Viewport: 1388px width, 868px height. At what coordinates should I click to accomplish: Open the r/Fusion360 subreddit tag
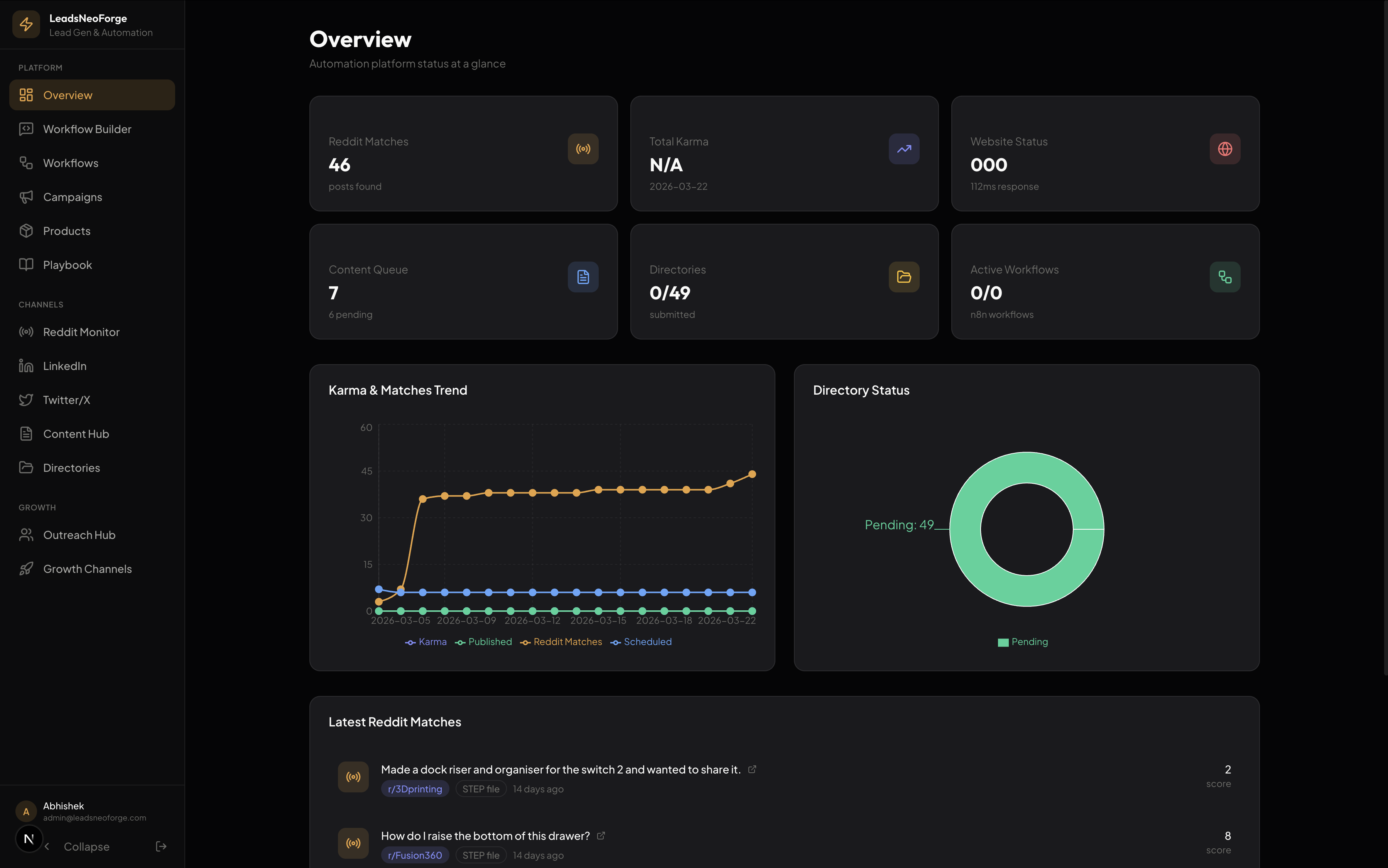tap(414, 855)
